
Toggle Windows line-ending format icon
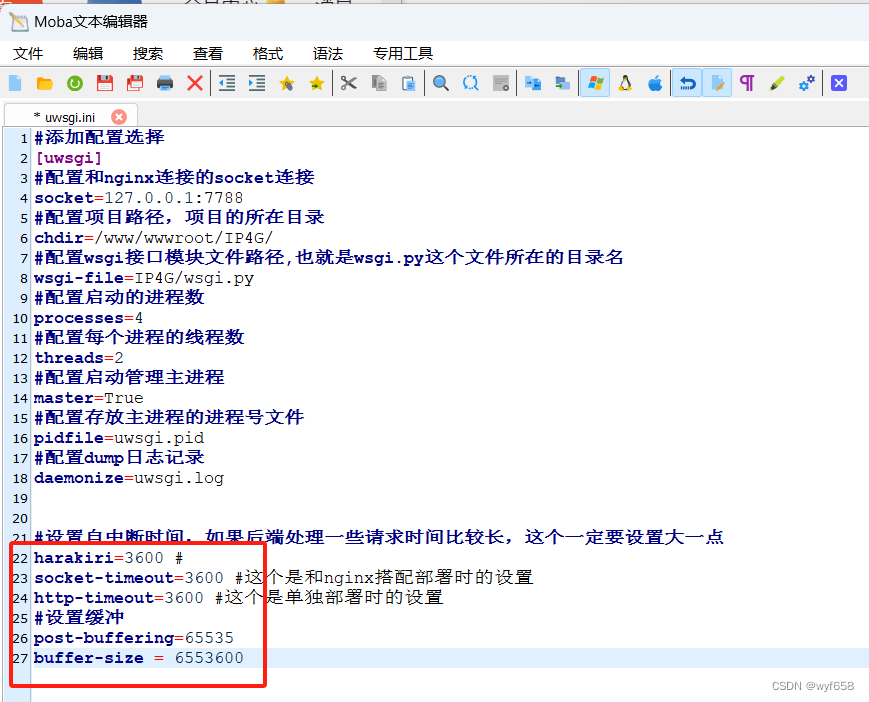[x=595, y=84]
